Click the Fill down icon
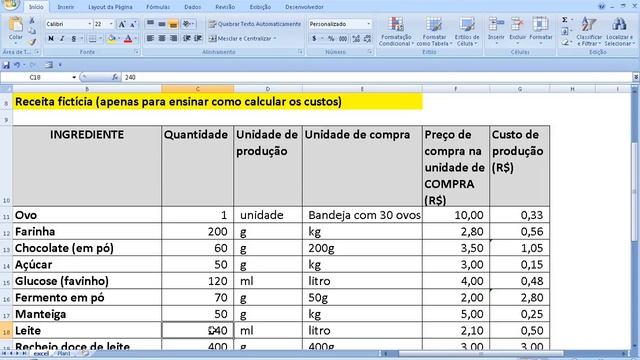640x360 pixels. [565, 31]
